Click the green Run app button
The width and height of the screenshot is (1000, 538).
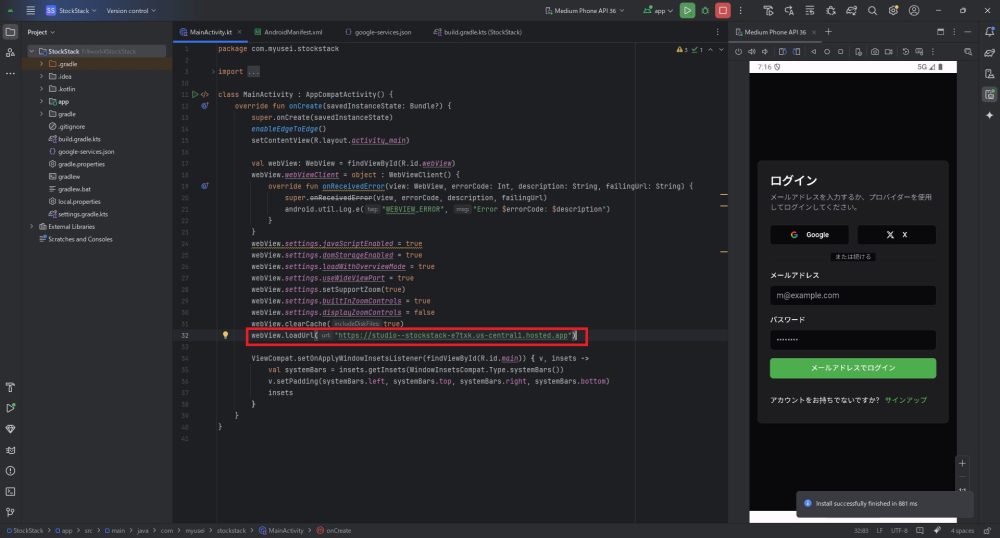pyautogui.click(x=687, y=10)
